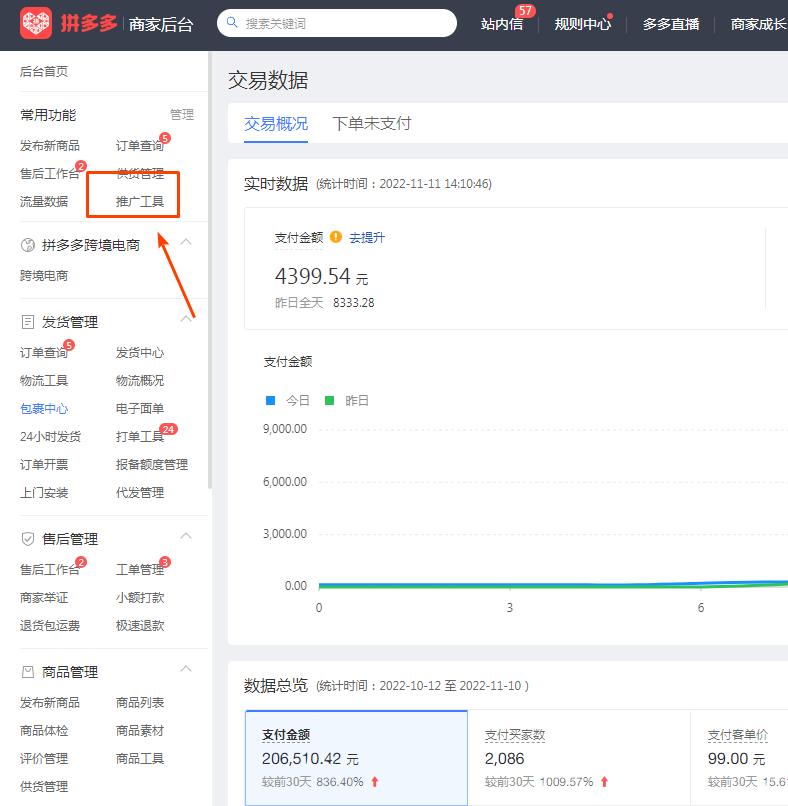Open 物流工具
The width and height of the screenshot is (788, 806).
pyautogui.click(x=44, y=381)
